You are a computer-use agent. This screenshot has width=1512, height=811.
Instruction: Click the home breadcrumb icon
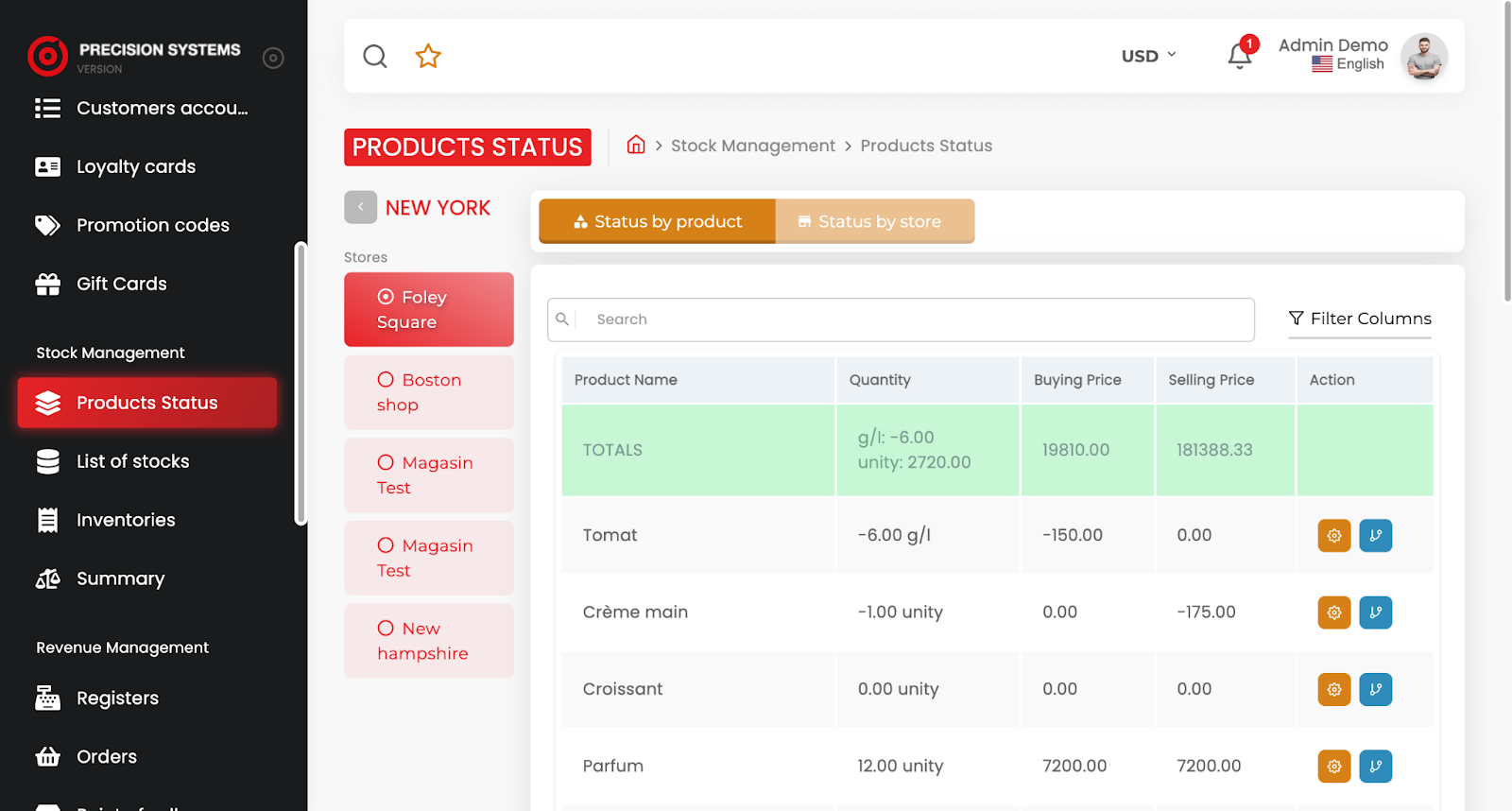(636, 145)
